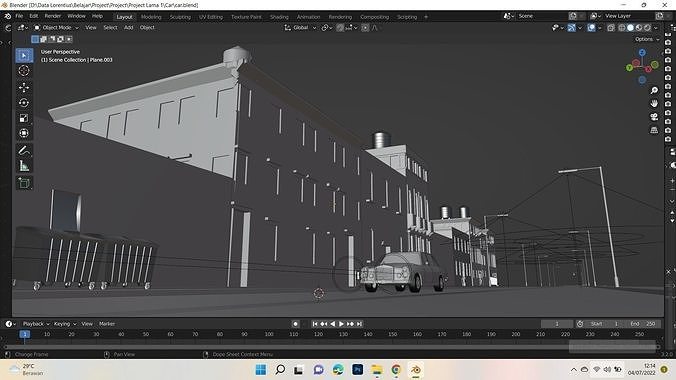Toggle proportional editing
Screen dimensions: 676x380
coord(365,28)
